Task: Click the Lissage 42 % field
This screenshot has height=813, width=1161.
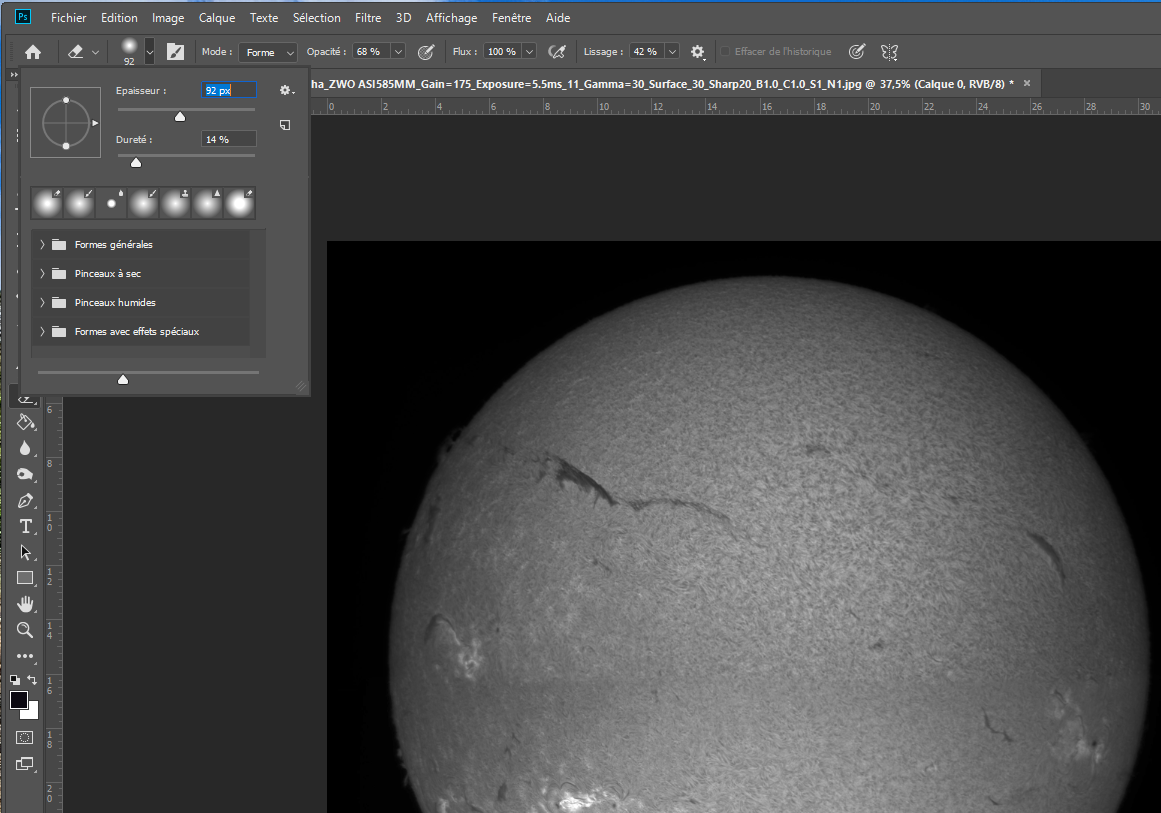Action: click(x=646, y=52)
